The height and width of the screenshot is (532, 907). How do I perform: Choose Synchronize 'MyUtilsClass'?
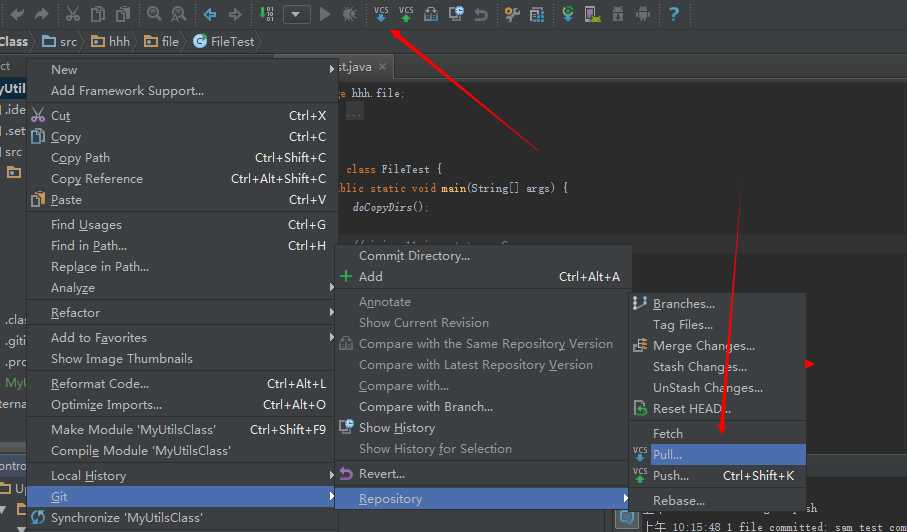click(x=183, y=518)
